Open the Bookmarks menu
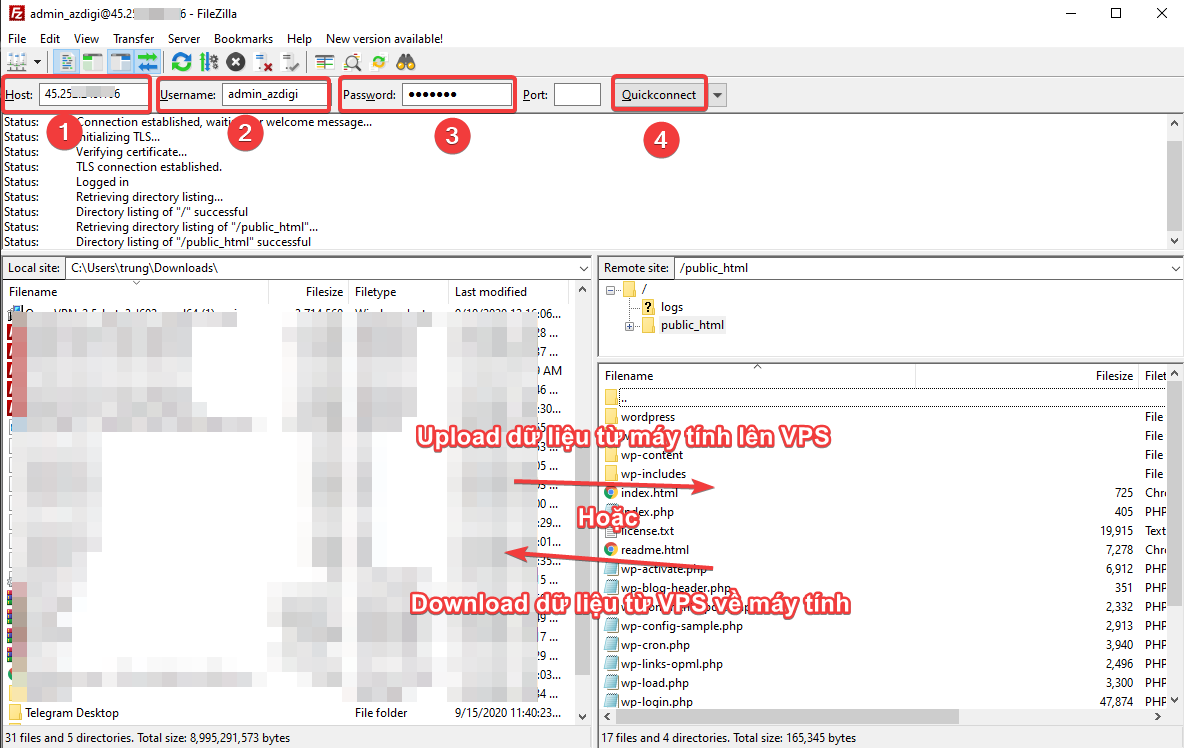 [244, 38]
